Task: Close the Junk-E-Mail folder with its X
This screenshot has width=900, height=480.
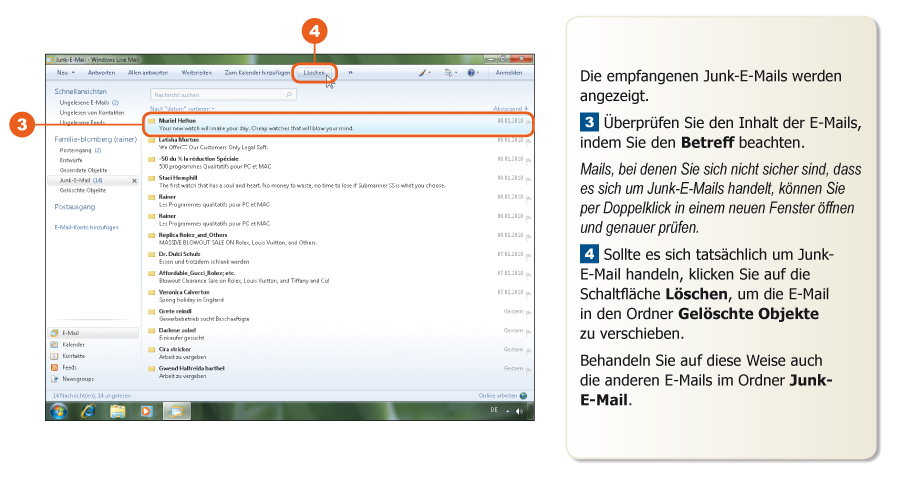Action: pos(134,180)
